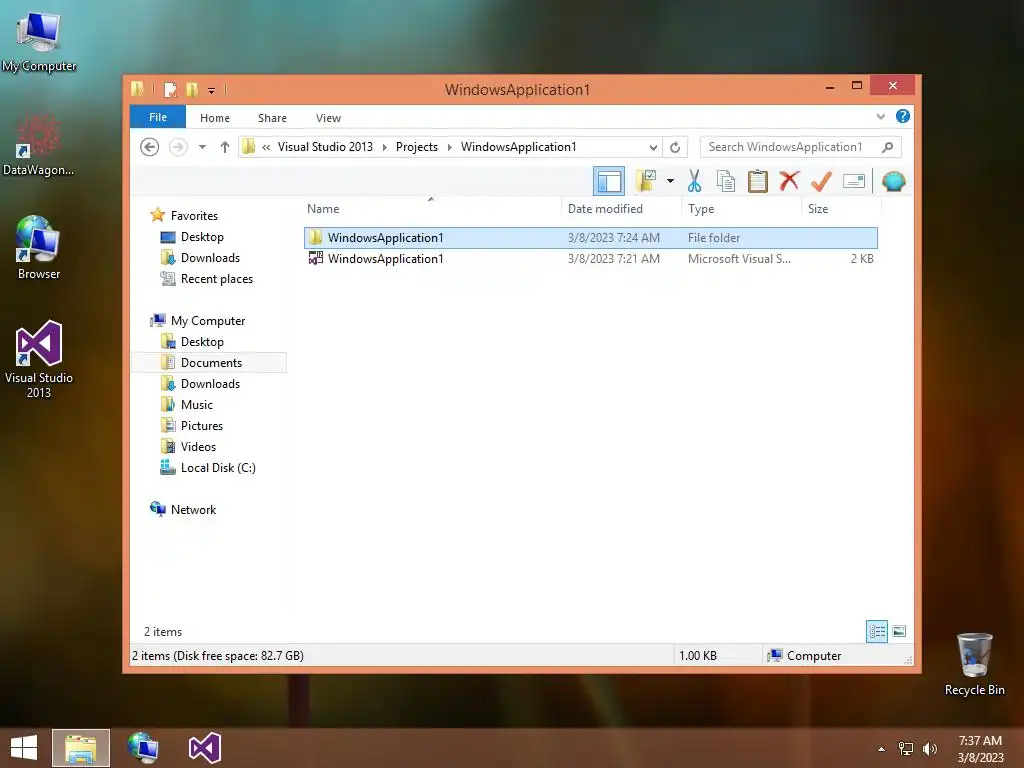
Task: Open the recent locations dropdown
Action: point(202,147)
